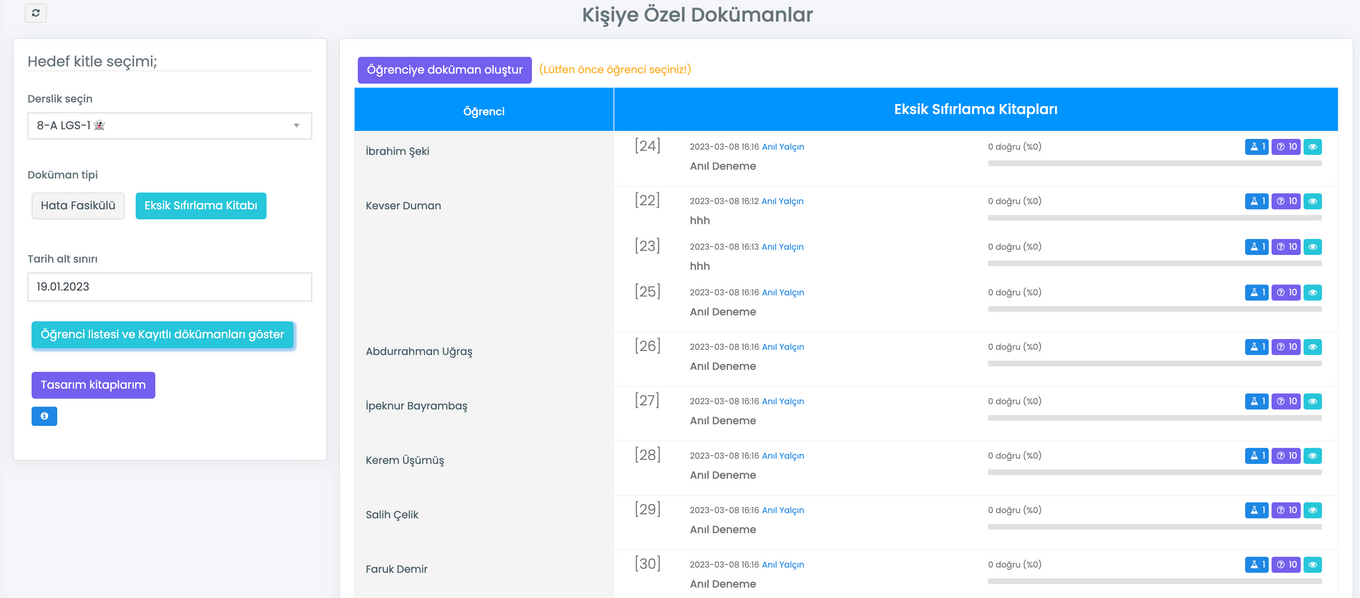This screenshot has width=1360, height=598.
Task: Select Hata Fasikülü document type
Action: [78, 206]
